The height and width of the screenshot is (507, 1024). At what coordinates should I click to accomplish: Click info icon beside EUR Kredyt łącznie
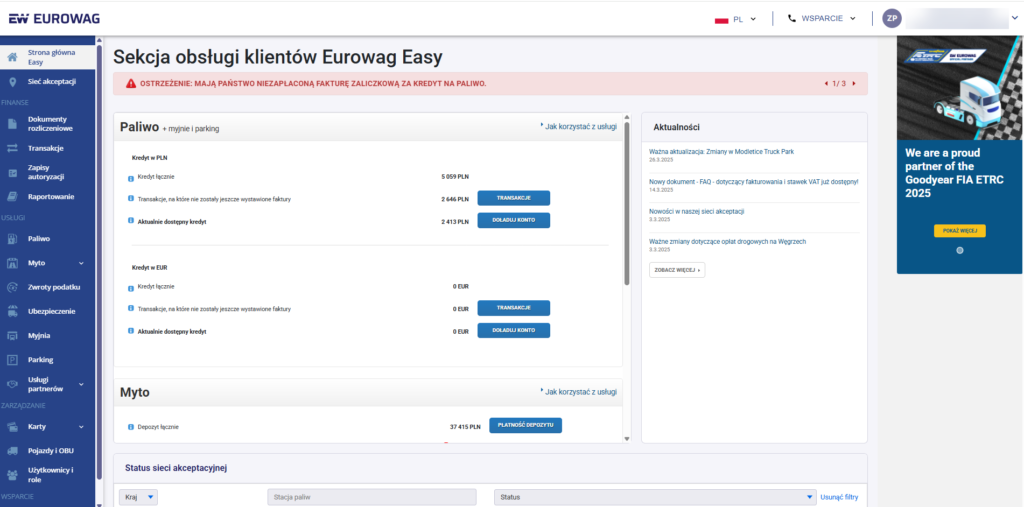(x=131, y=287)
